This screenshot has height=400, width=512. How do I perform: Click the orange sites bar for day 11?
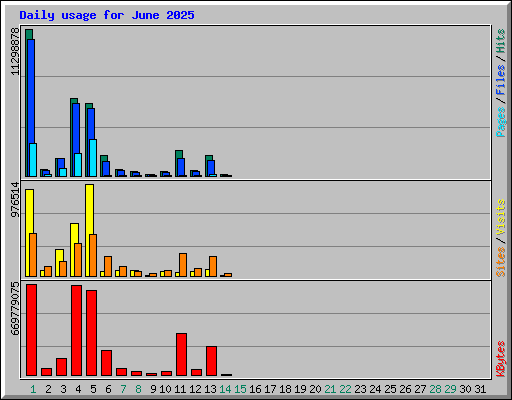(x=183, y=265)
